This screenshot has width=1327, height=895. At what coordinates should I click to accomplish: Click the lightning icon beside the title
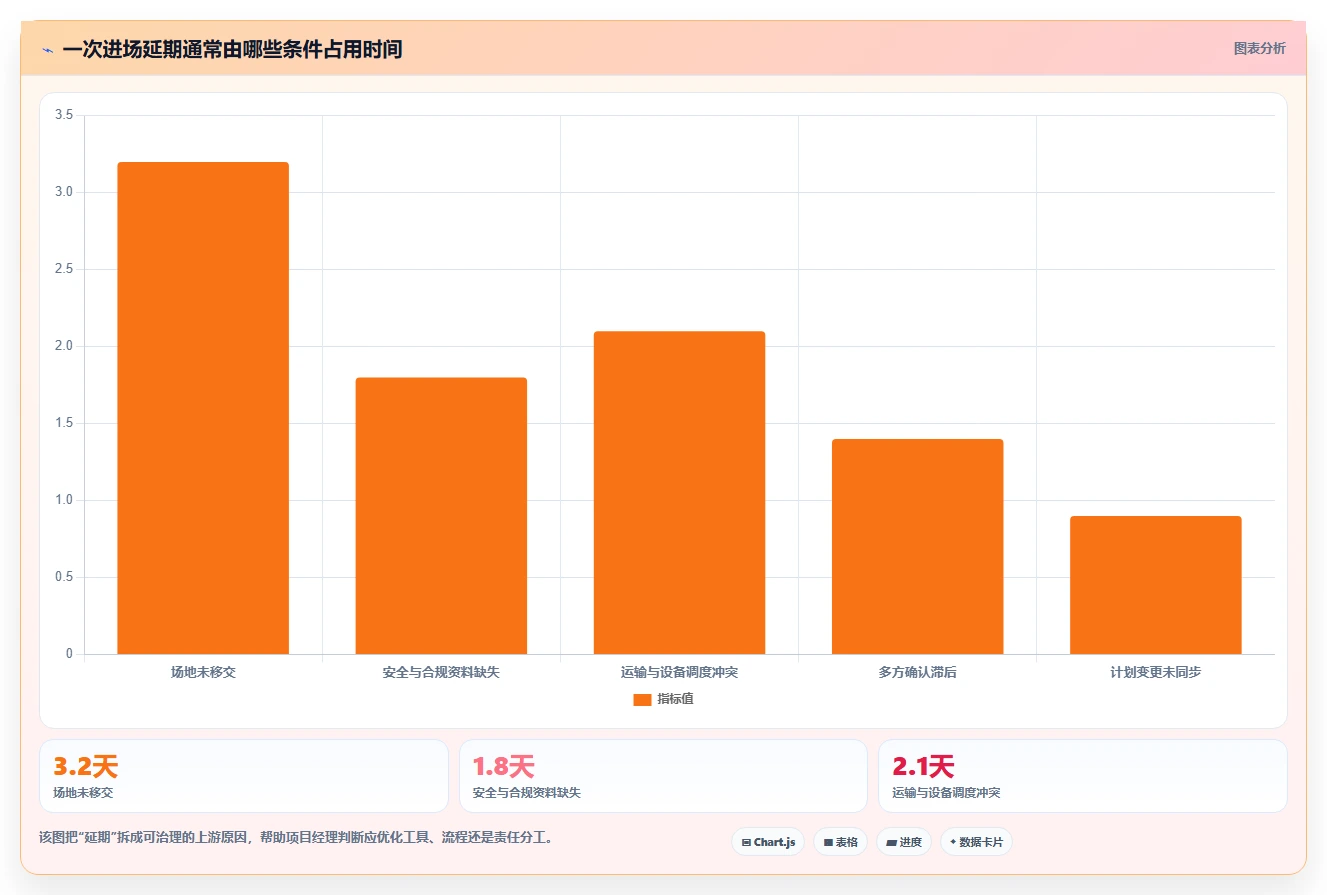click(x=47, y=50)
